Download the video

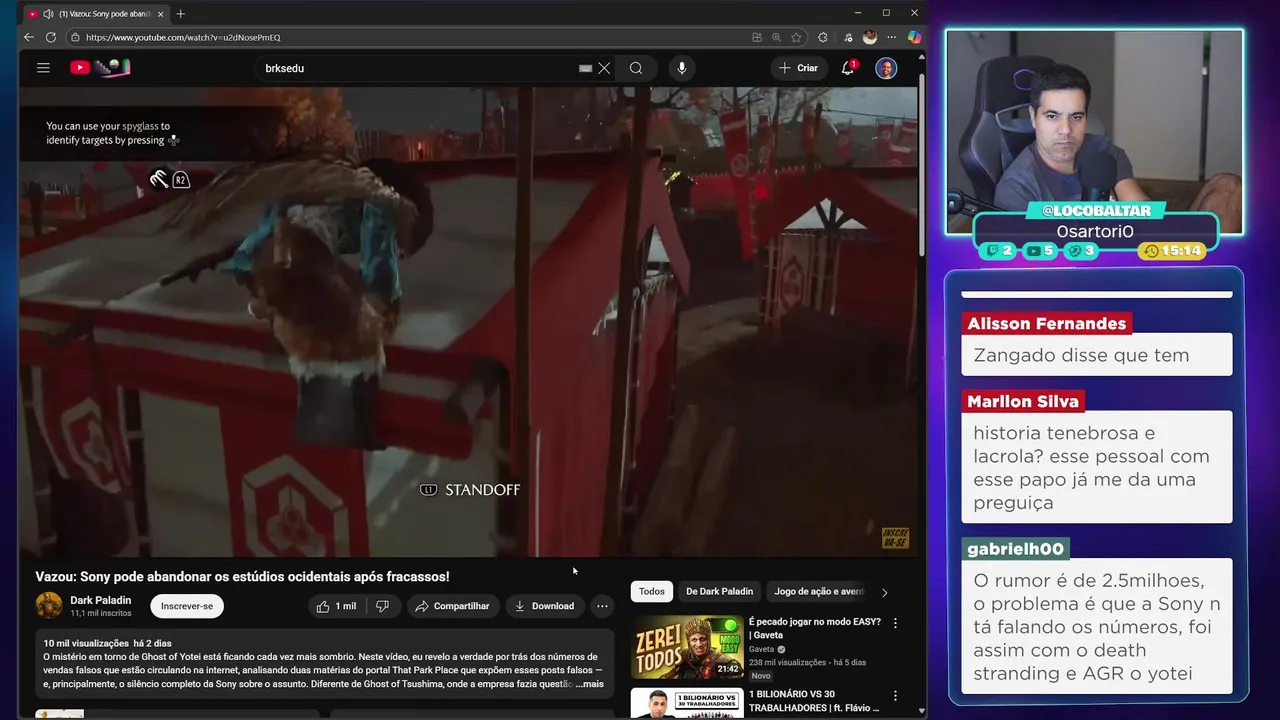(x=544, y=606)
